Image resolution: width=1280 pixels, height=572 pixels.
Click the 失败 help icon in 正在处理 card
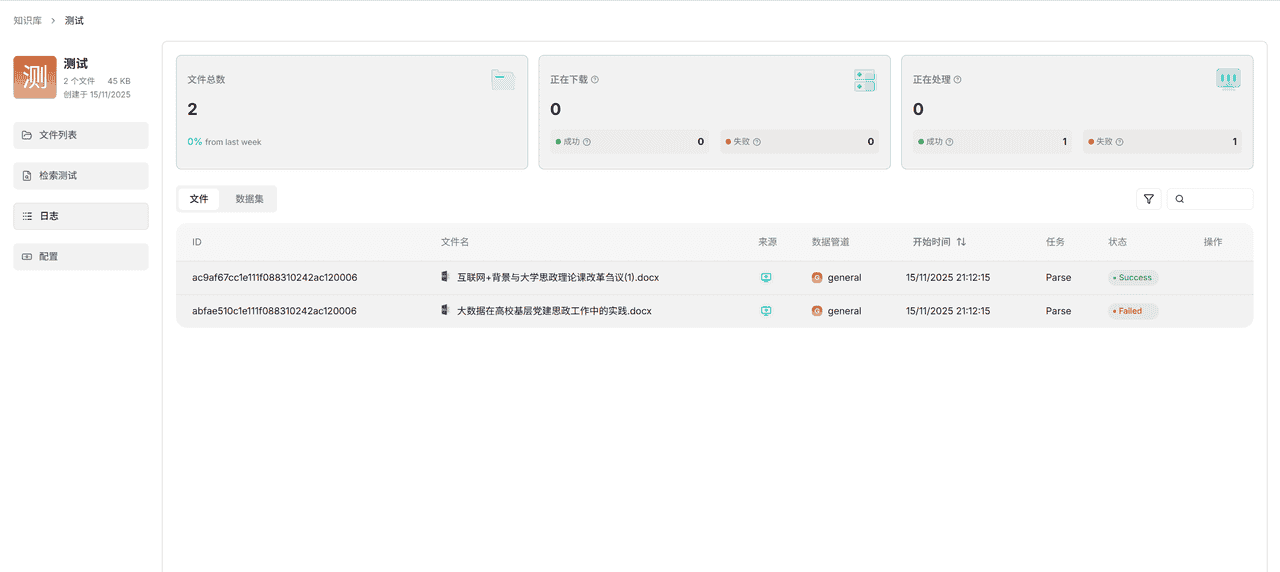(1119, 142)
